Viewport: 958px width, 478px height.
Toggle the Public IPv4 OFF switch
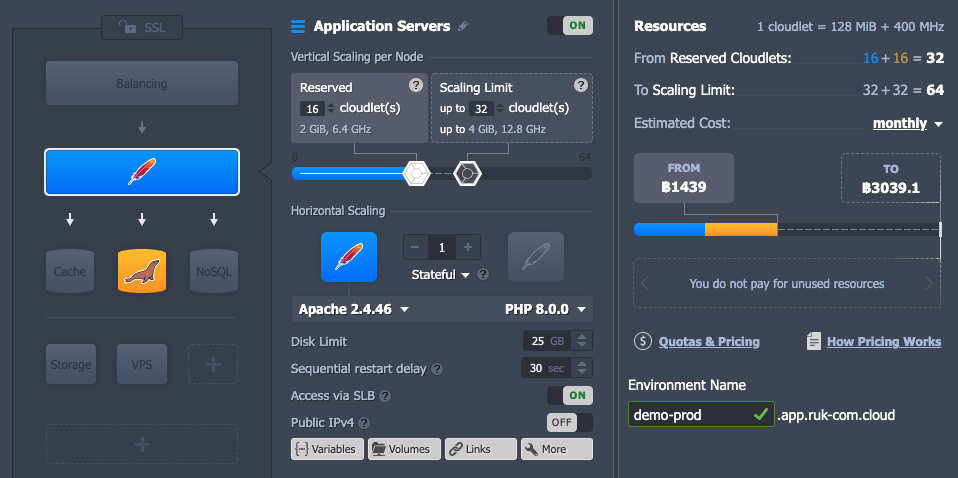pos(570,422)
